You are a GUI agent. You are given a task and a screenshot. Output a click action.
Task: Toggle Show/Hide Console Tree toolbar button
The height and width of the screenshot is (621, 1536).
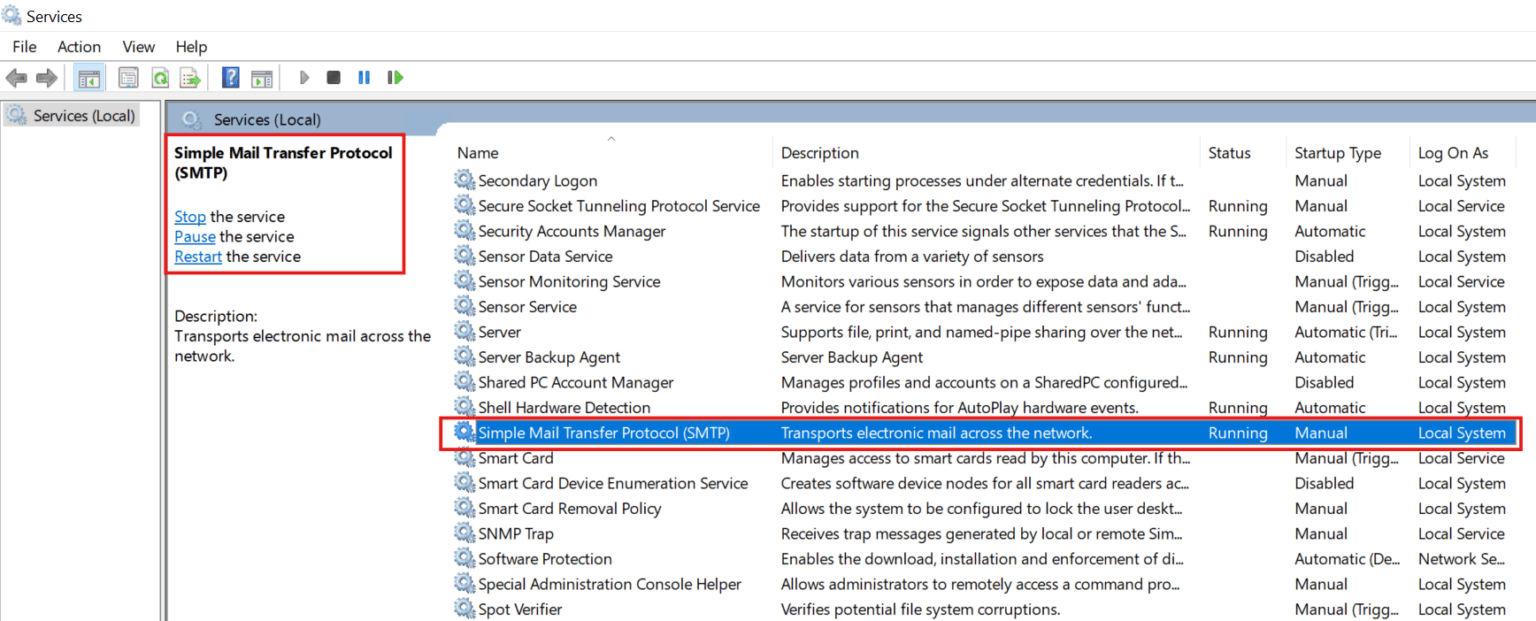(89, 77)
